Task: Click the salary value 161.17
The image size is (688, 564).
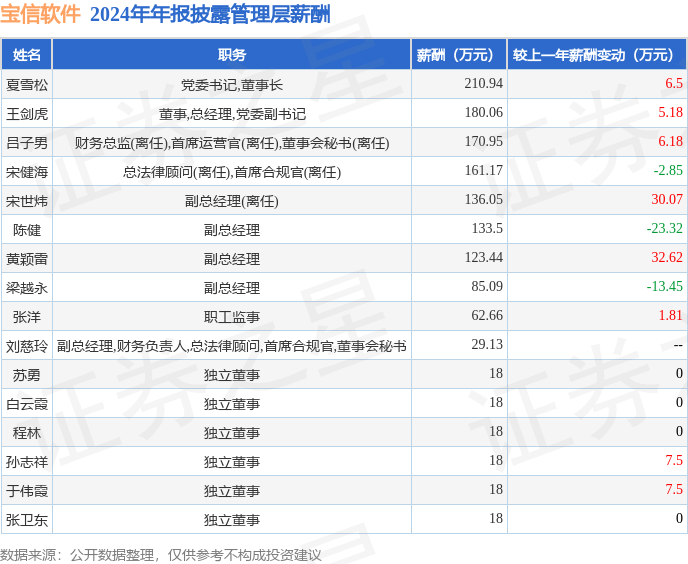Action: 484,170
